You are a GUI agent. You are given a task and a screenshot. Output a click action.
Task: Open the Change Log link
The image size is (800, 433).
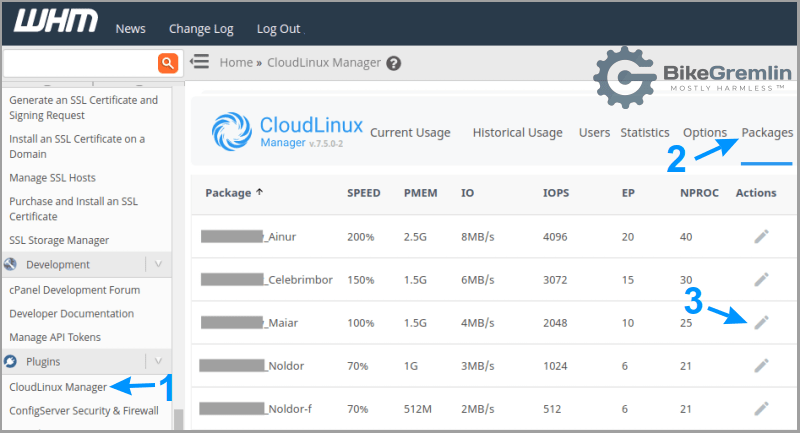coord(201,29)
